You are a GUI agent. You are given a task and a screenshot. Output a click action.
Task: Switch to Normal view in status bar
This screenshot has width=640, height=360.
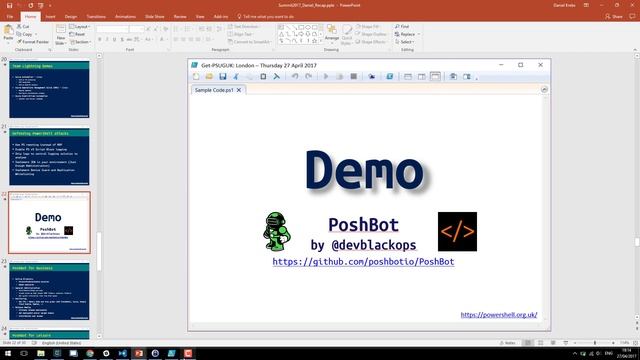528,343
